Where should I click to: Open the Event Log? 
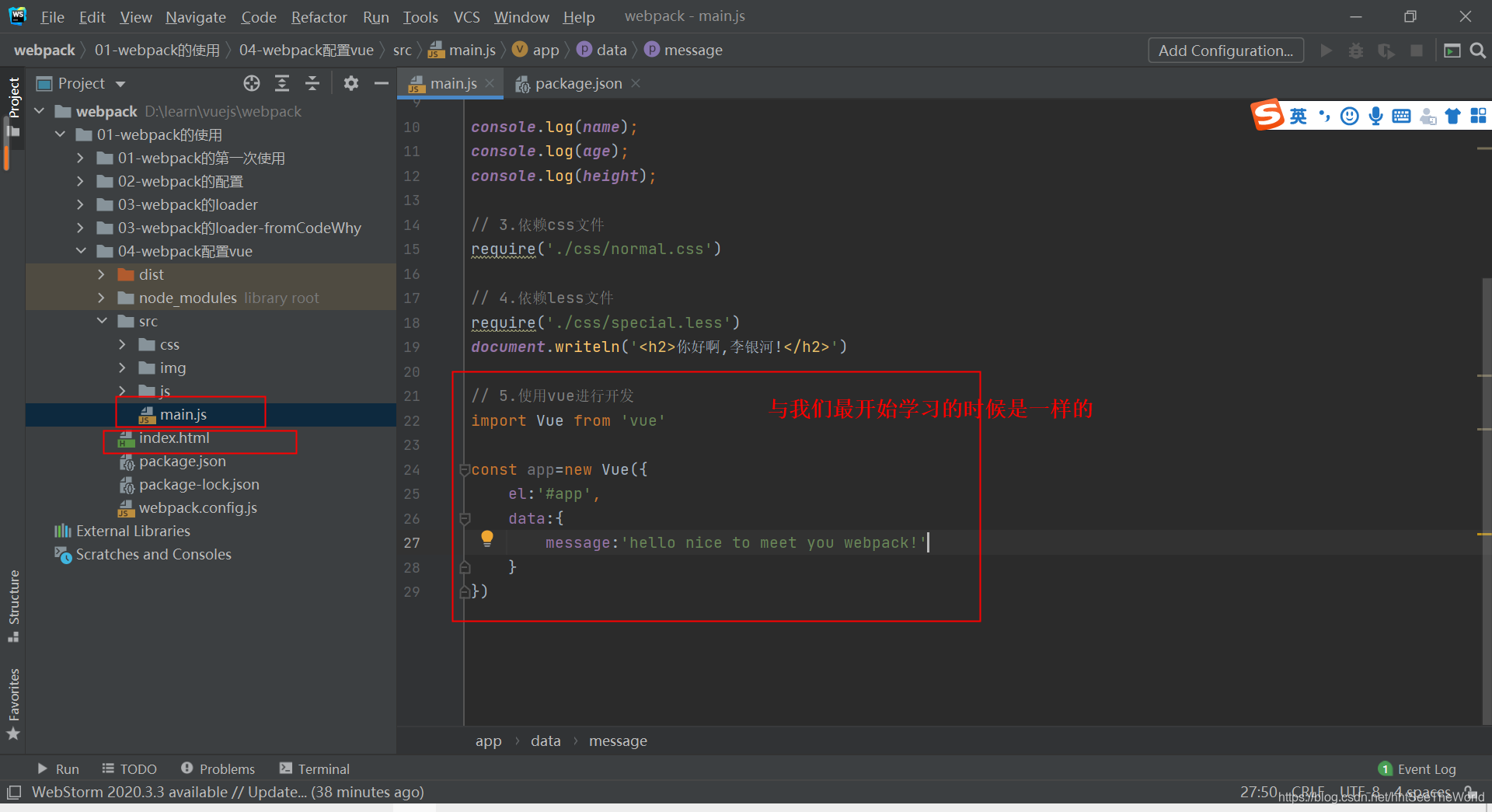[1417, 768]
